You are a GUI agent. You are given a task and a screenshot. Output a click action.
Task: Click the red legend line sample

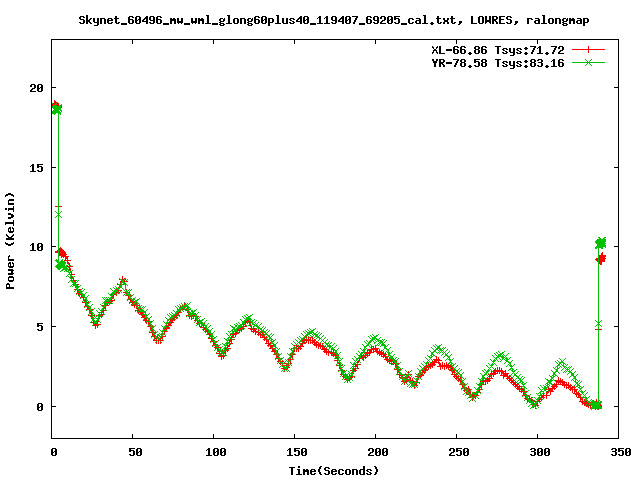[x=588, y=50]
